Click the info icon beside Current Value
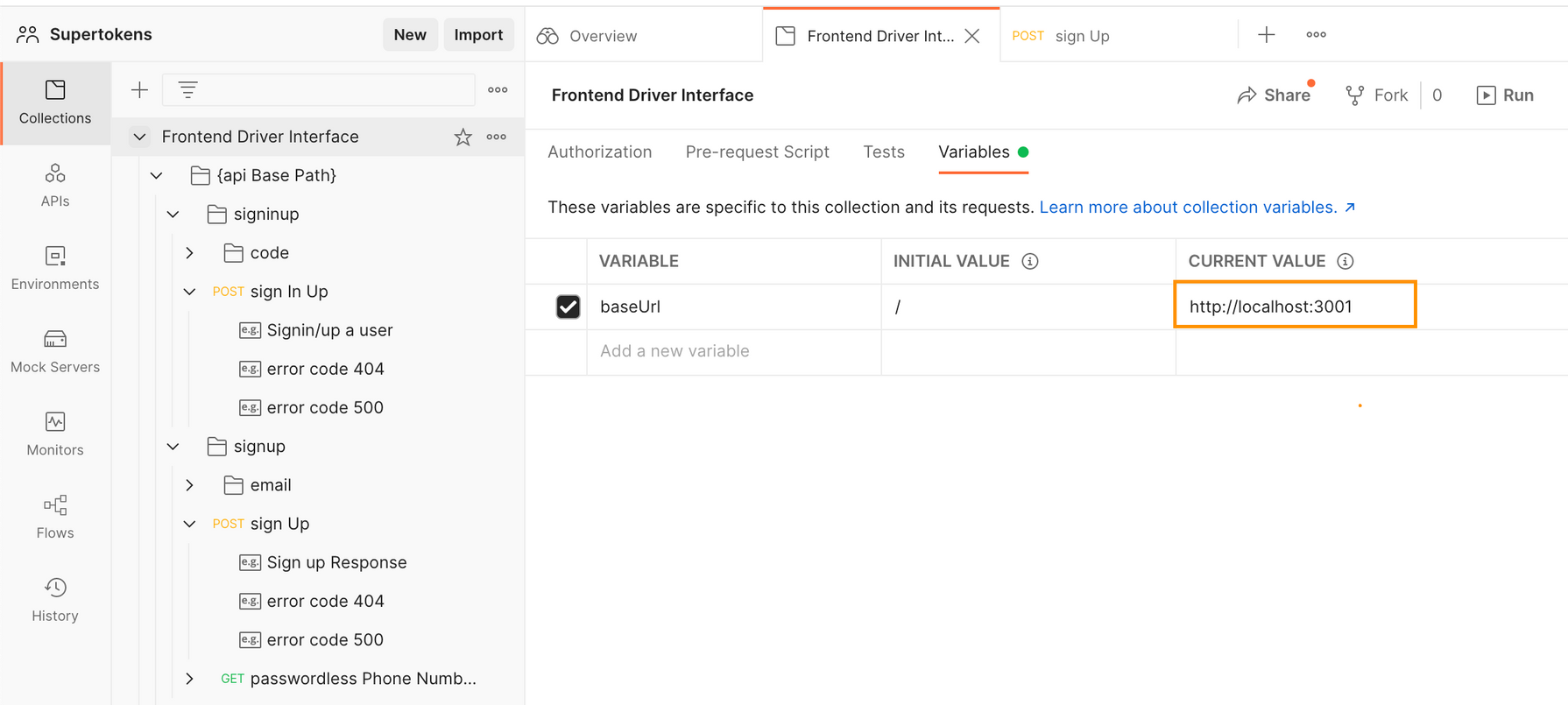The height and width of the screenshot is (705, 1568). 1345,261
